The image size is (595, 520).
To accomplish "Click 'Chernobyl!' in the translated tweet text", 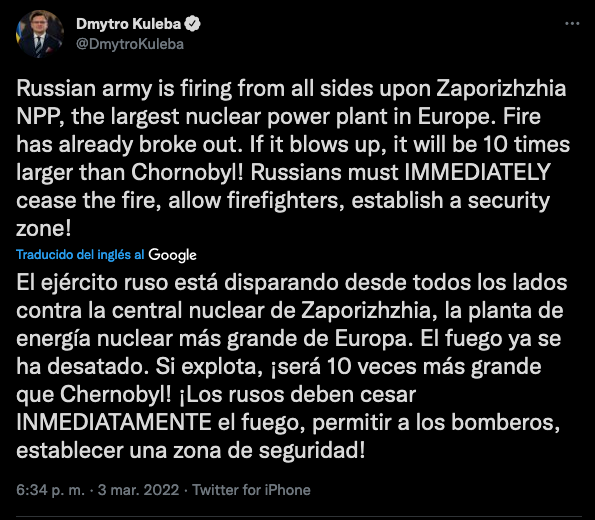I will 116,395.
